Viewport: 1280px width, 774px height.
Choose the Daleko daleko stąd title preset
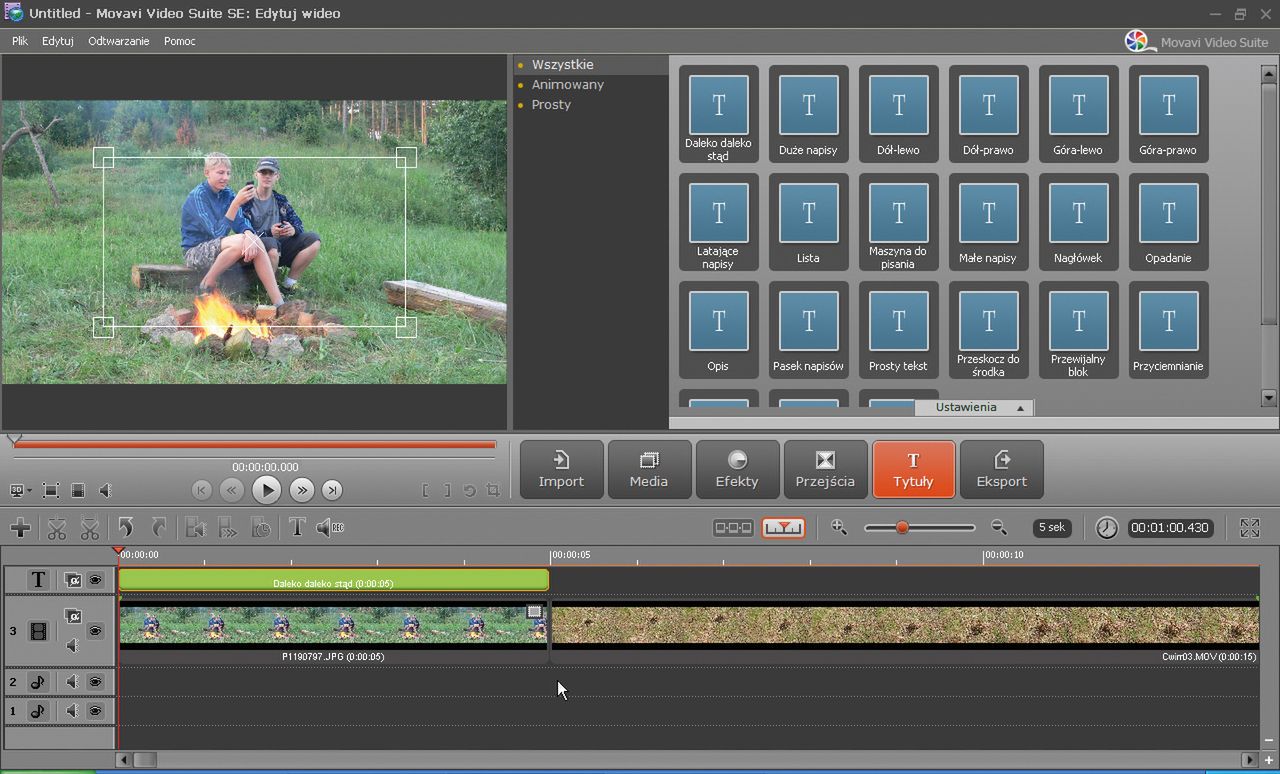(x=718, y=115)
